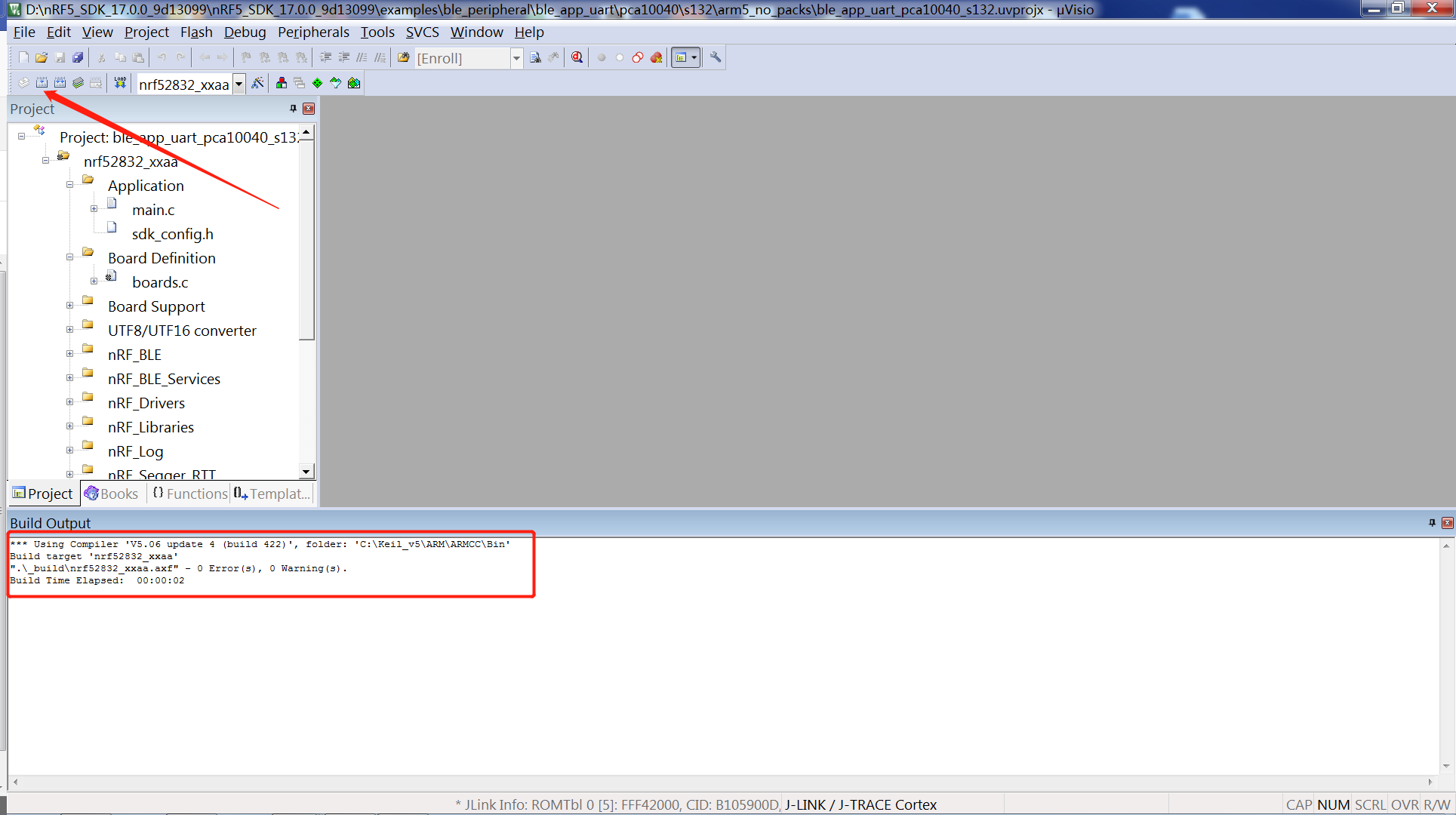Collapse the Application folder
This screenshot has width=1456, height=815.
click(69, 186)
